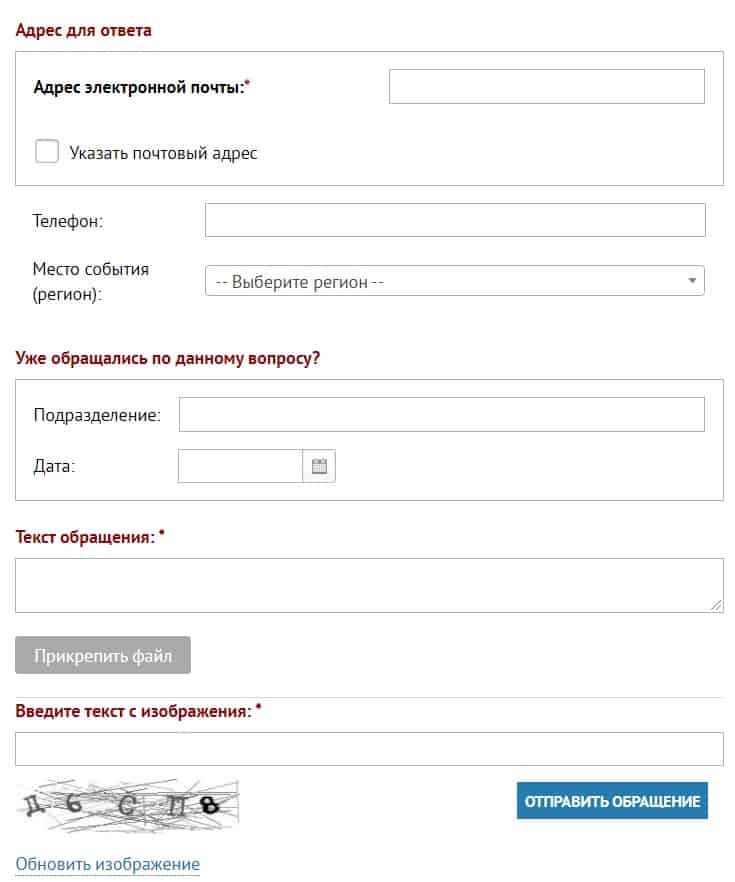Click into the "Телефон" input field

(x=455, y=220)
